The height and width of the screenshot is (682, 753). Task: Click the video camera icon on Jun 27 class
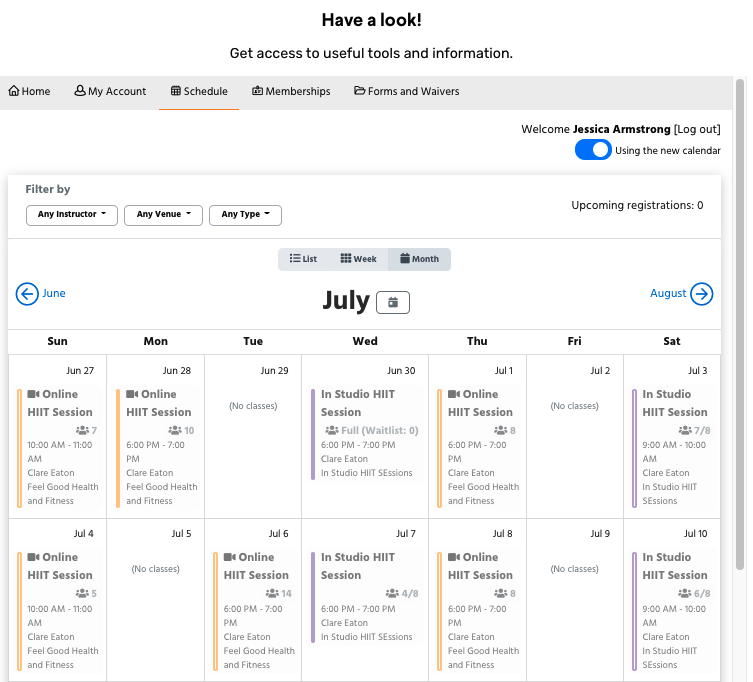point(33,394)
